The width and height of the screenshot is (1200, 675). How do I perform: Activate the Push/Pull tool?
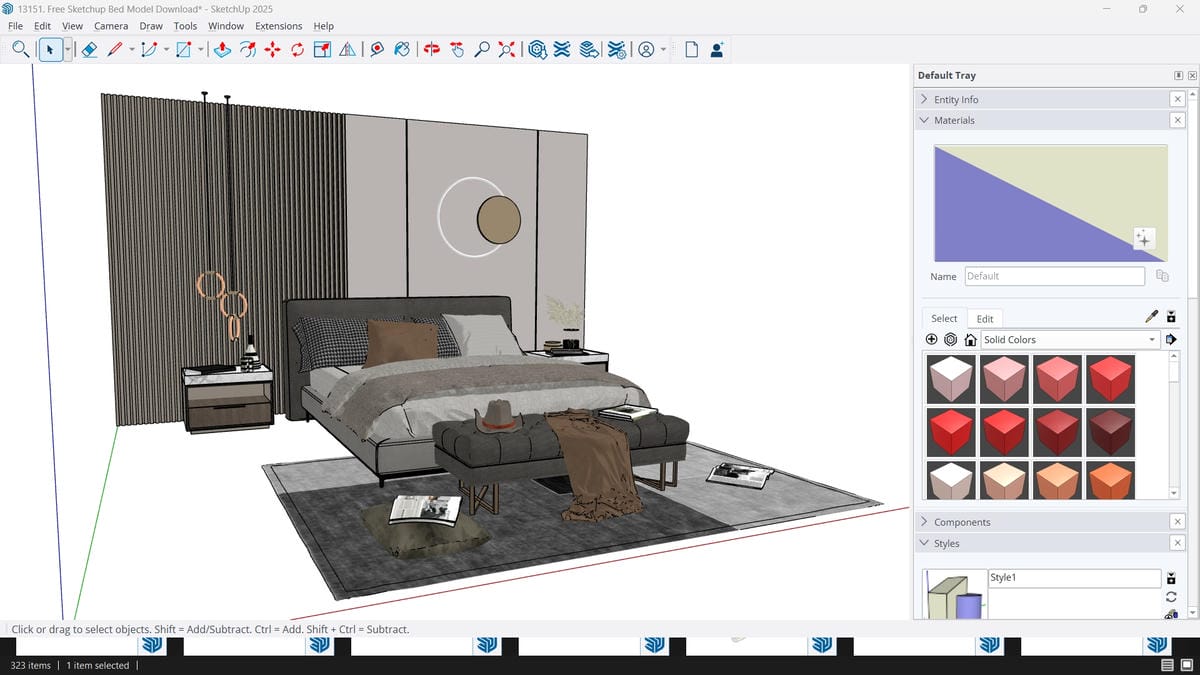click(x=222, y=49)
